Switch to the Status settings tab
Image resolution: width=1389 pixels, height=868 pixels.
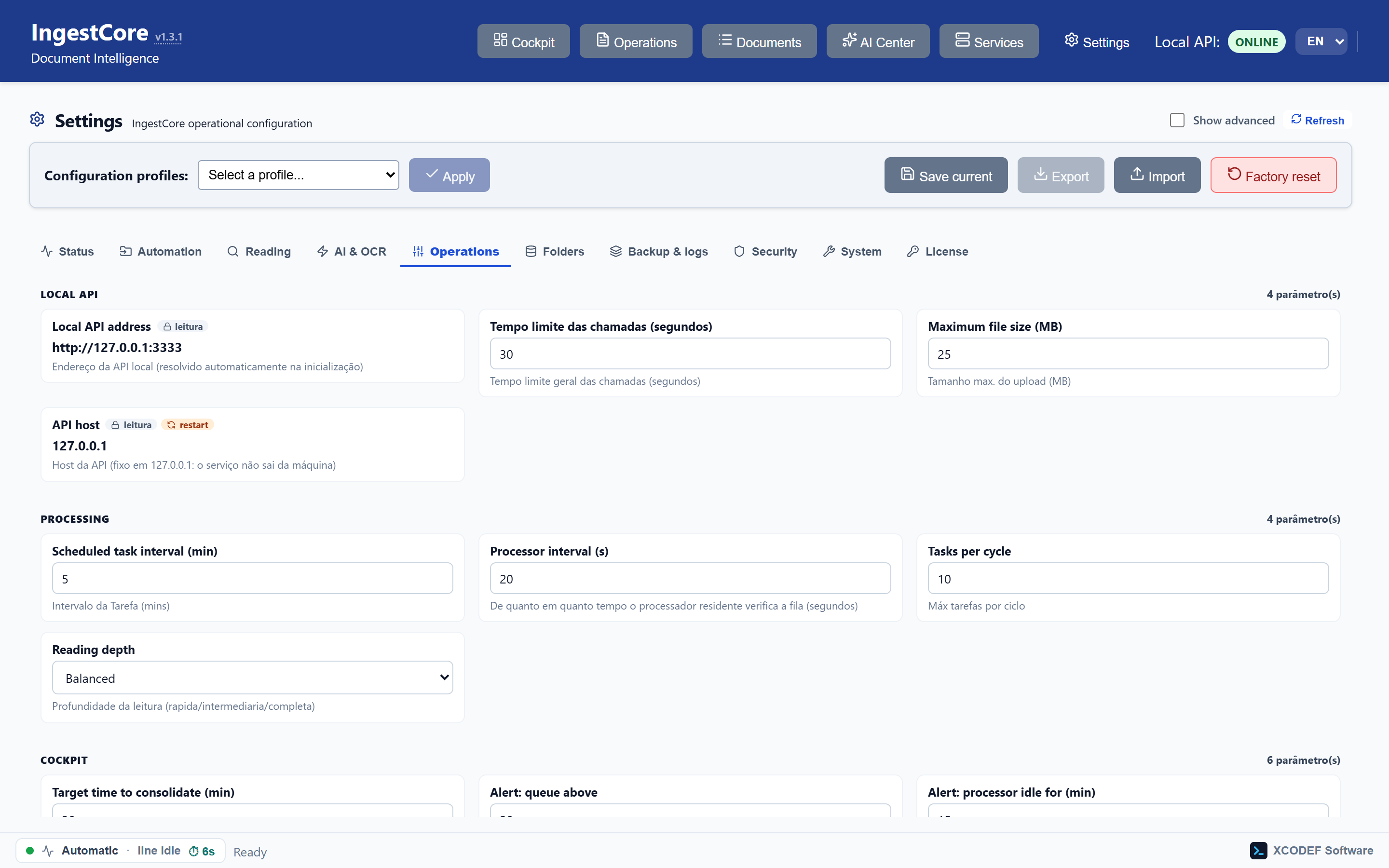point(68,251)
